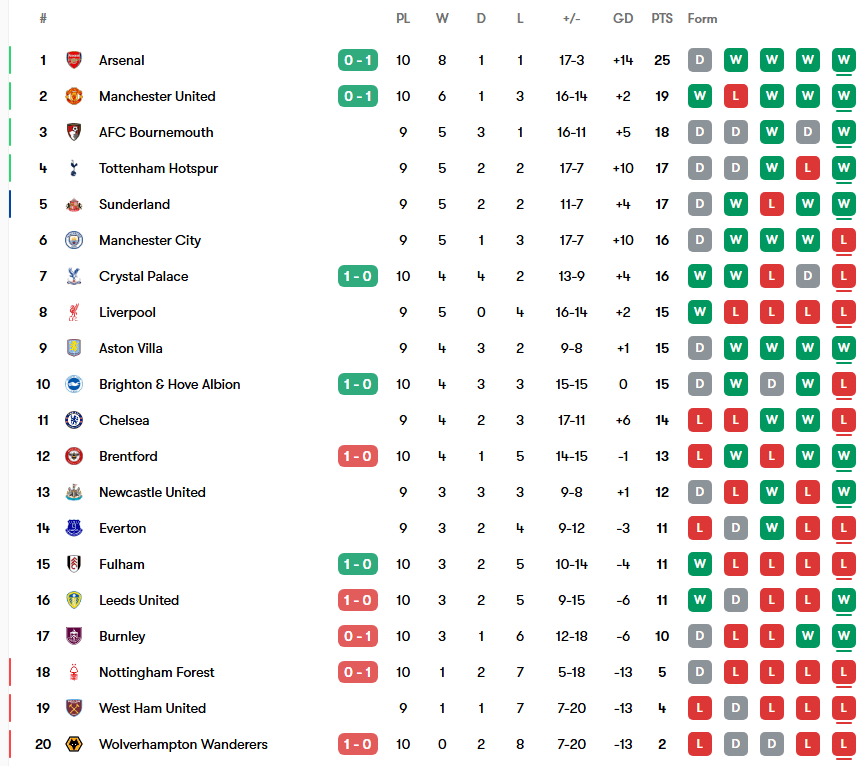
Task: Click the Wolverhampton Wanderers wolf crest
Action: pyautogui.click(x=74, y=744)
